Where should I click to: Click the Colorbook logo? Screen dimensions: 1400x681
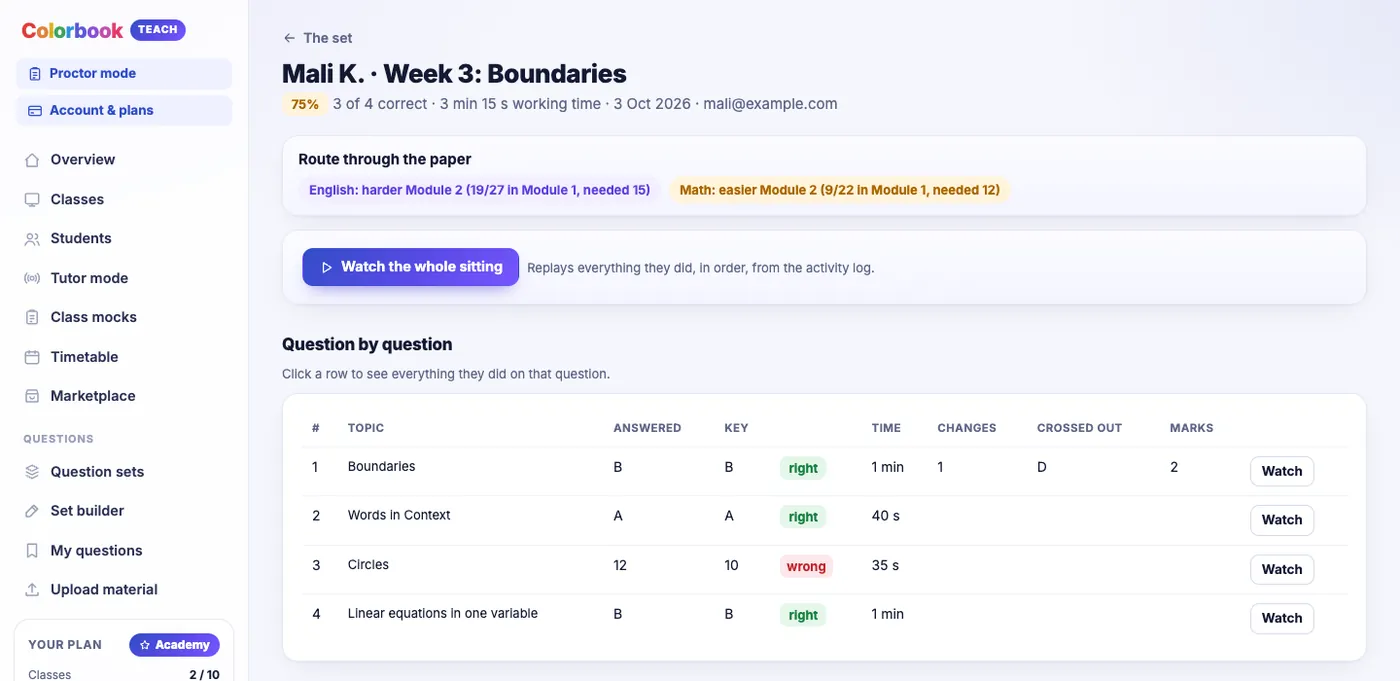pos(72,30)
